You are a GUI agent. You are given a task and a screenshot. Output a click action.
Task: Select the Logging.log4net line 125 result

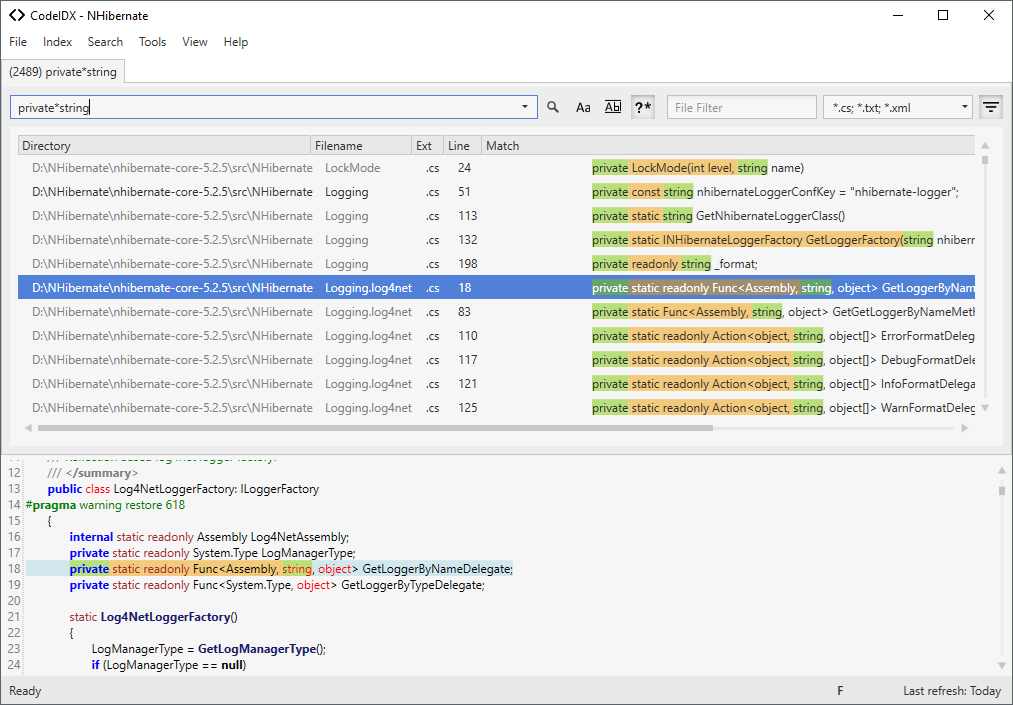click(x=496, y=408)
